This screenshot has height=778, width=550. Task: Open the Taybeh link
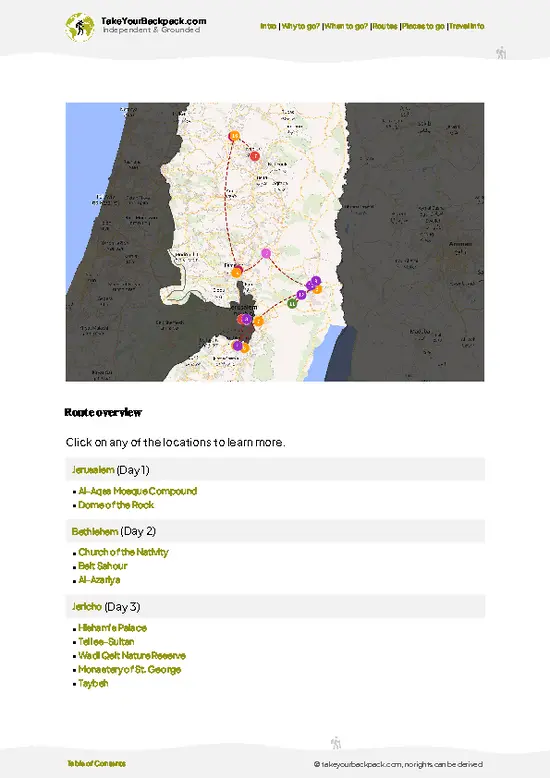93,683
